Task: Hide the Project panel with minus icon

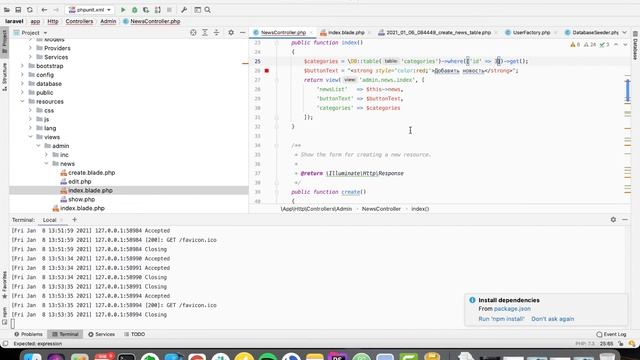Action: coord(242,33)
